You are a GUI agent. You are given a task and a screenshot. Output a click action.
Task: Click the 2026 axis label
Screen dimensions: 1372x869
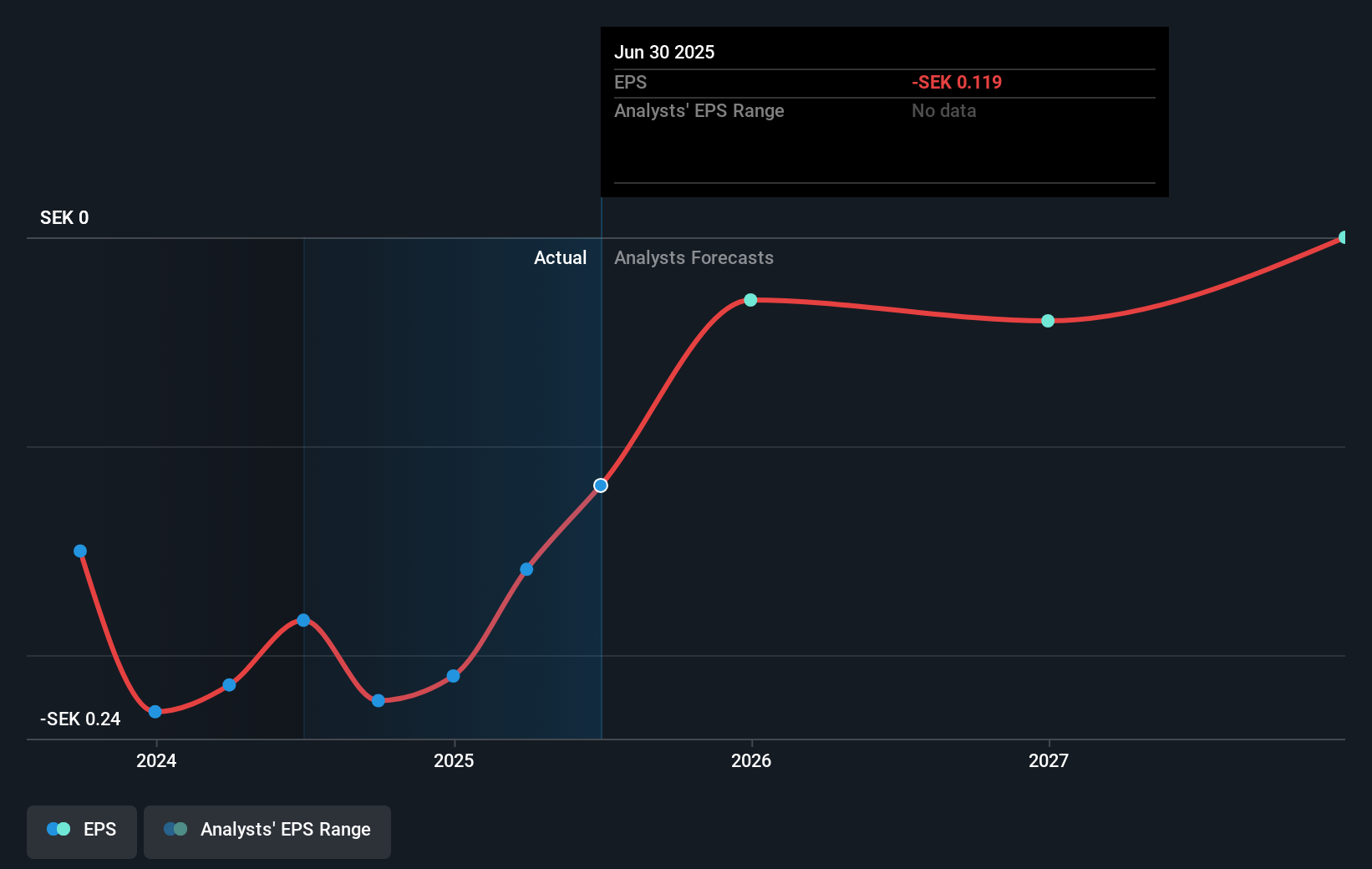[750, 761]
